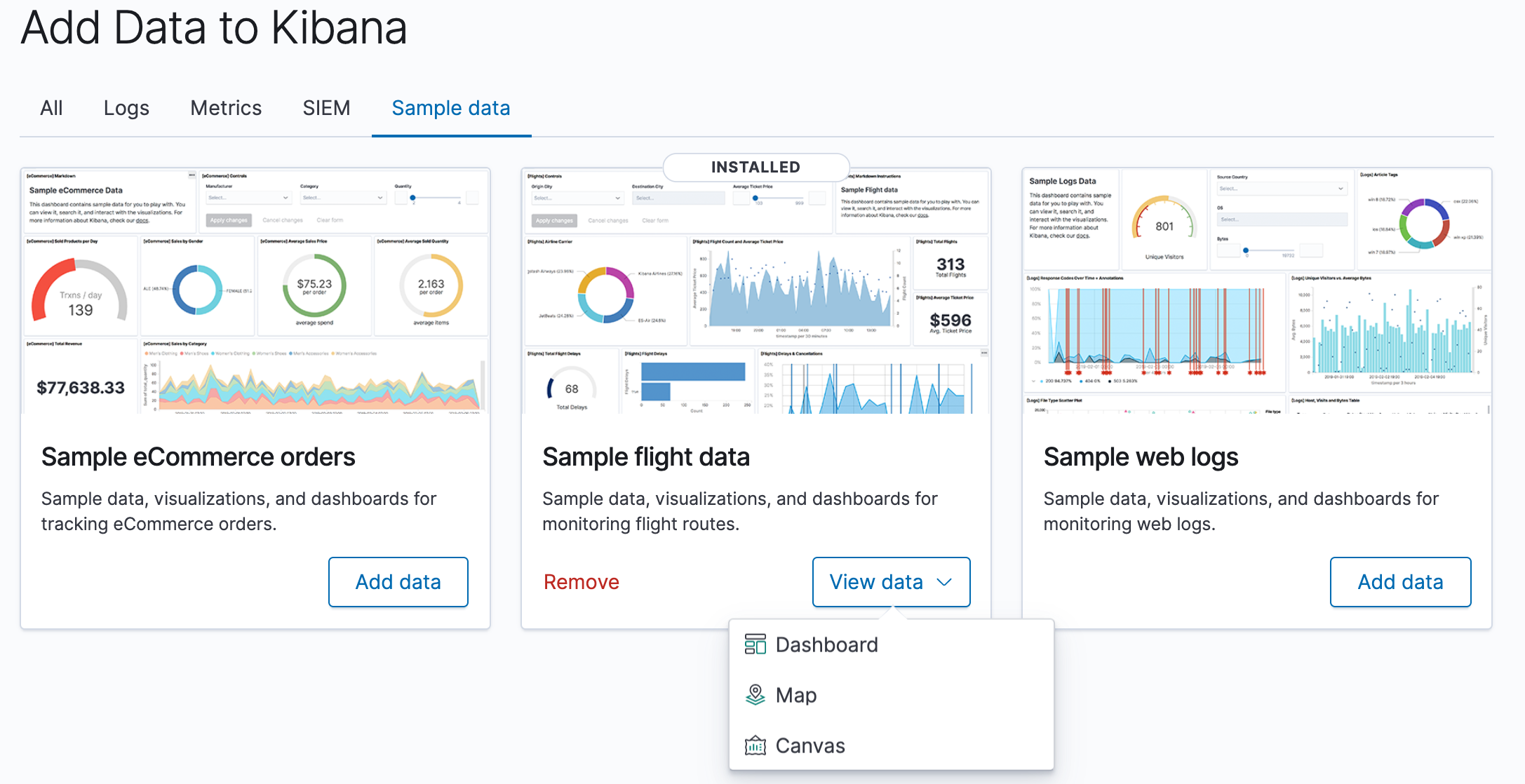The image size is (1525, 784).
Task: Switch to the Metrics tab
Action: [x=226, y=108]
